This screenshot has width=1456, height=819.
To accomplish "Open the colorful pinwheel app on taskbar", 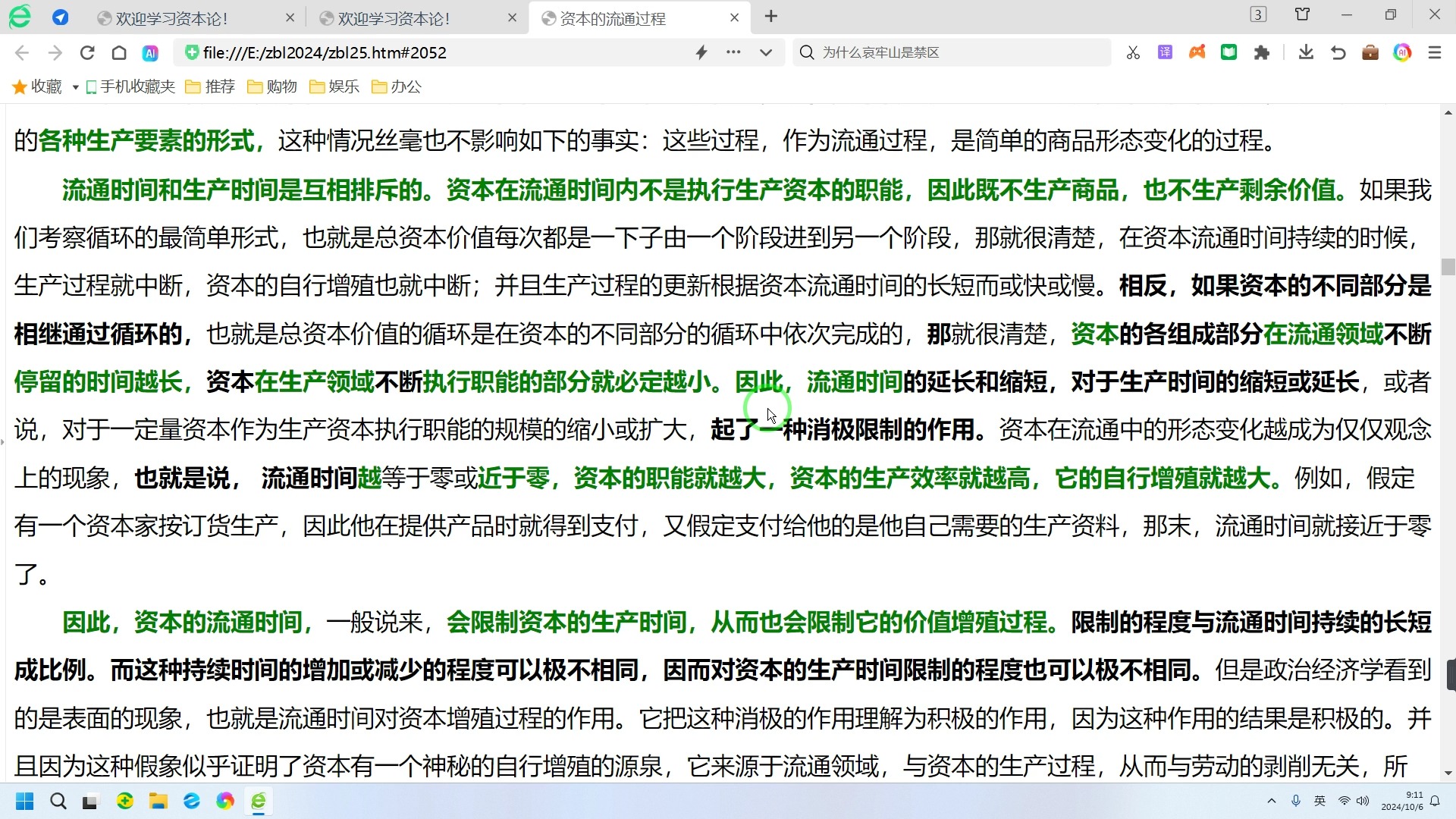I will (225, 801).
